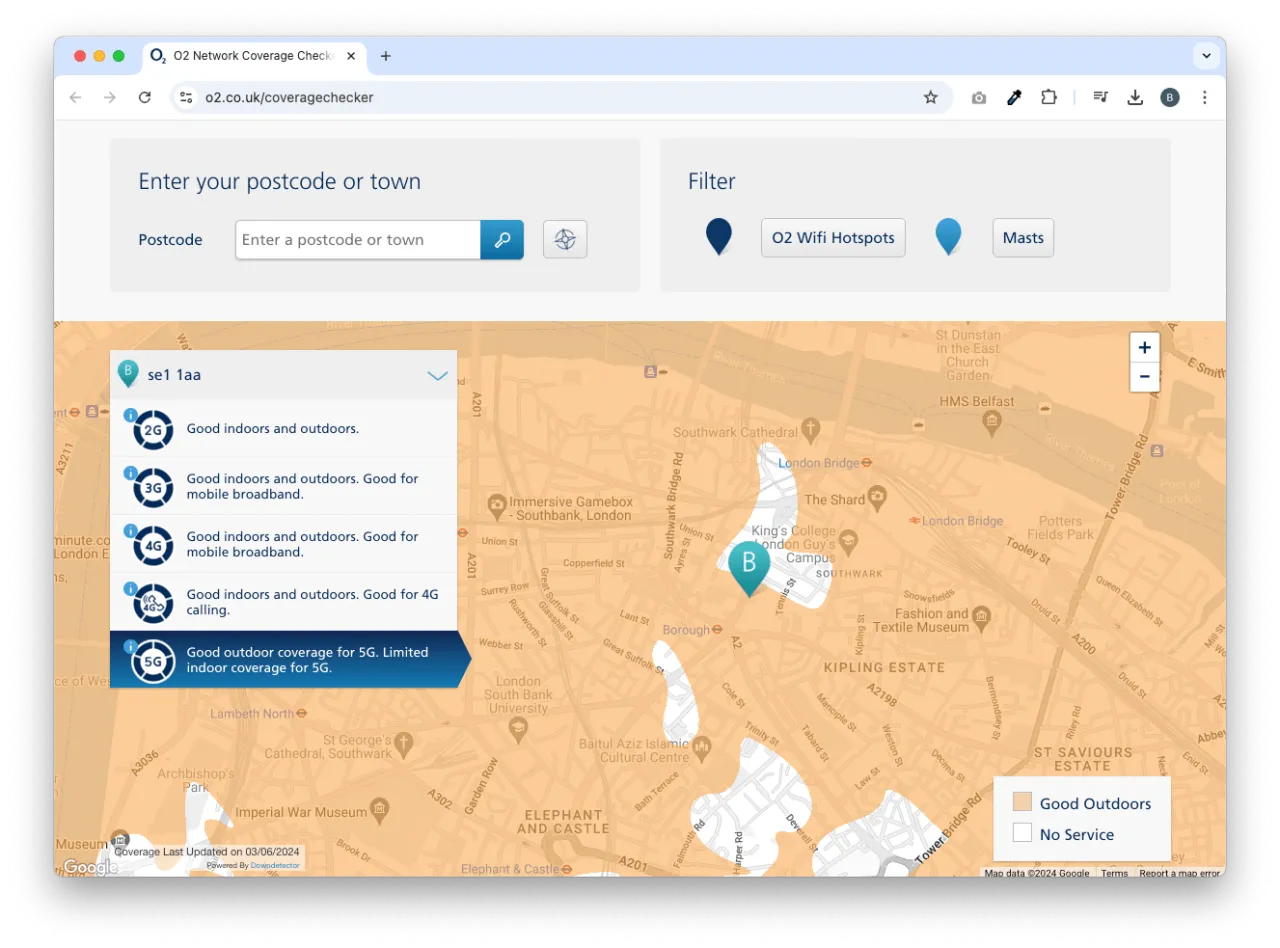The width and height of the screenshot is (1280, 948).
Task: Use the locate-me crosshair button
Action: [x=565, y=240]
